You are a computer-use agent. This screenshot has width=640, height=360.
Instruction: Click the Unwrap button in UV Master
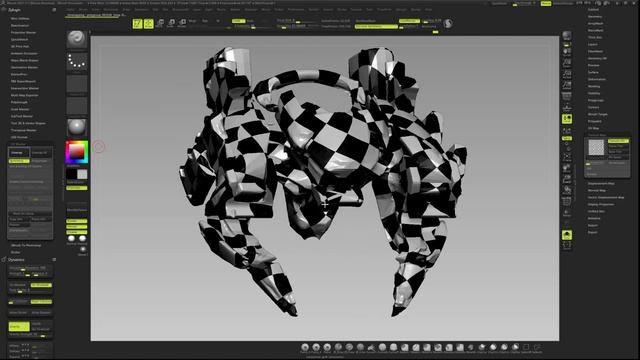click(x=19, y=153)
